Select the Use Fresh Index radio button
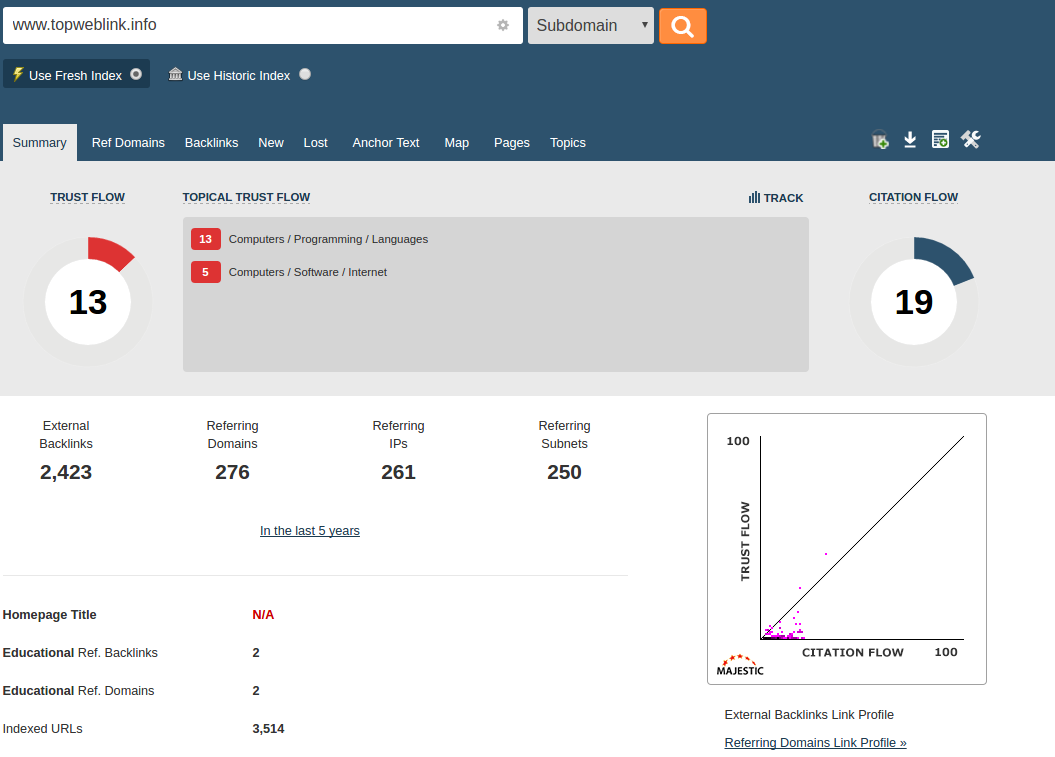The width and height of the screenshot is (1055, 757). 136,74
